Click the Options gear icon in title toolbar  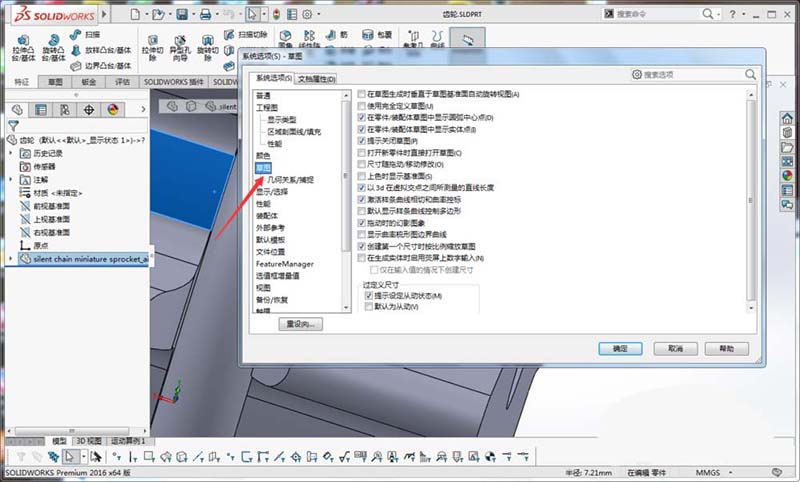pyautogui.click(x=307, y=14)
